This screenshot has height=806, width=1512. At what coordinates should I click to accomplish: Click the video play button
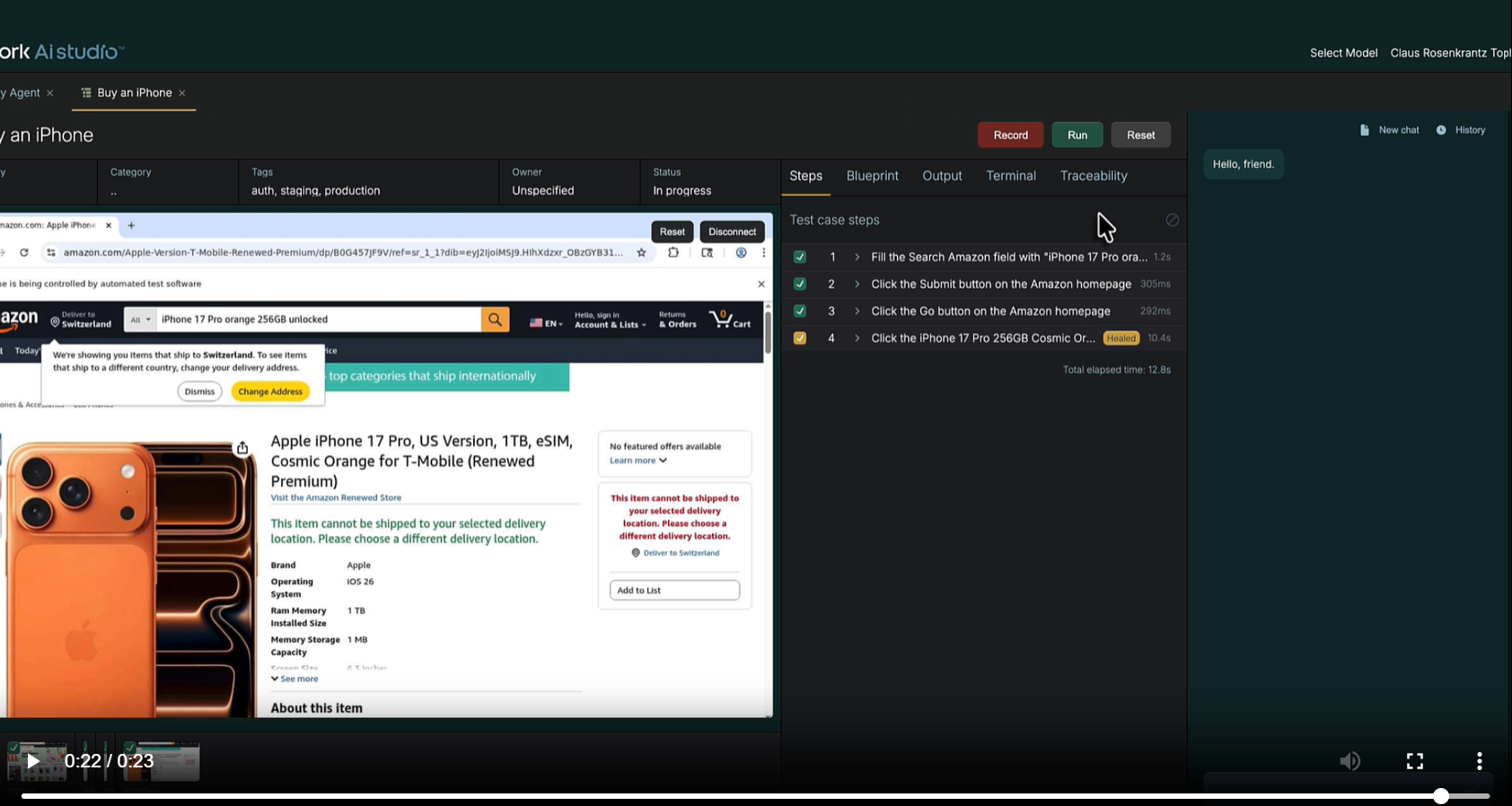coord(32,761)
